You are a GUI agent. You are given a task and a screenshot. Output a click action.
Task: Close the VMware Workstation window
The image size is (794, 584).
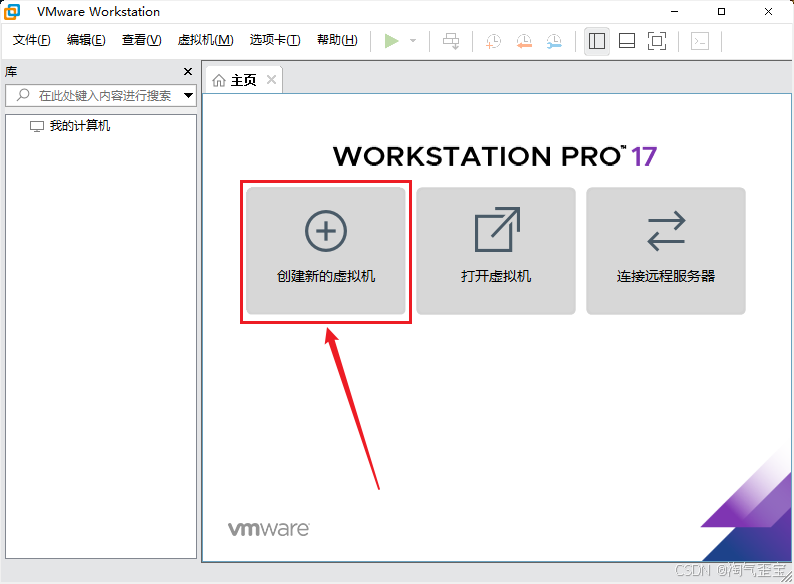point(768,11)
